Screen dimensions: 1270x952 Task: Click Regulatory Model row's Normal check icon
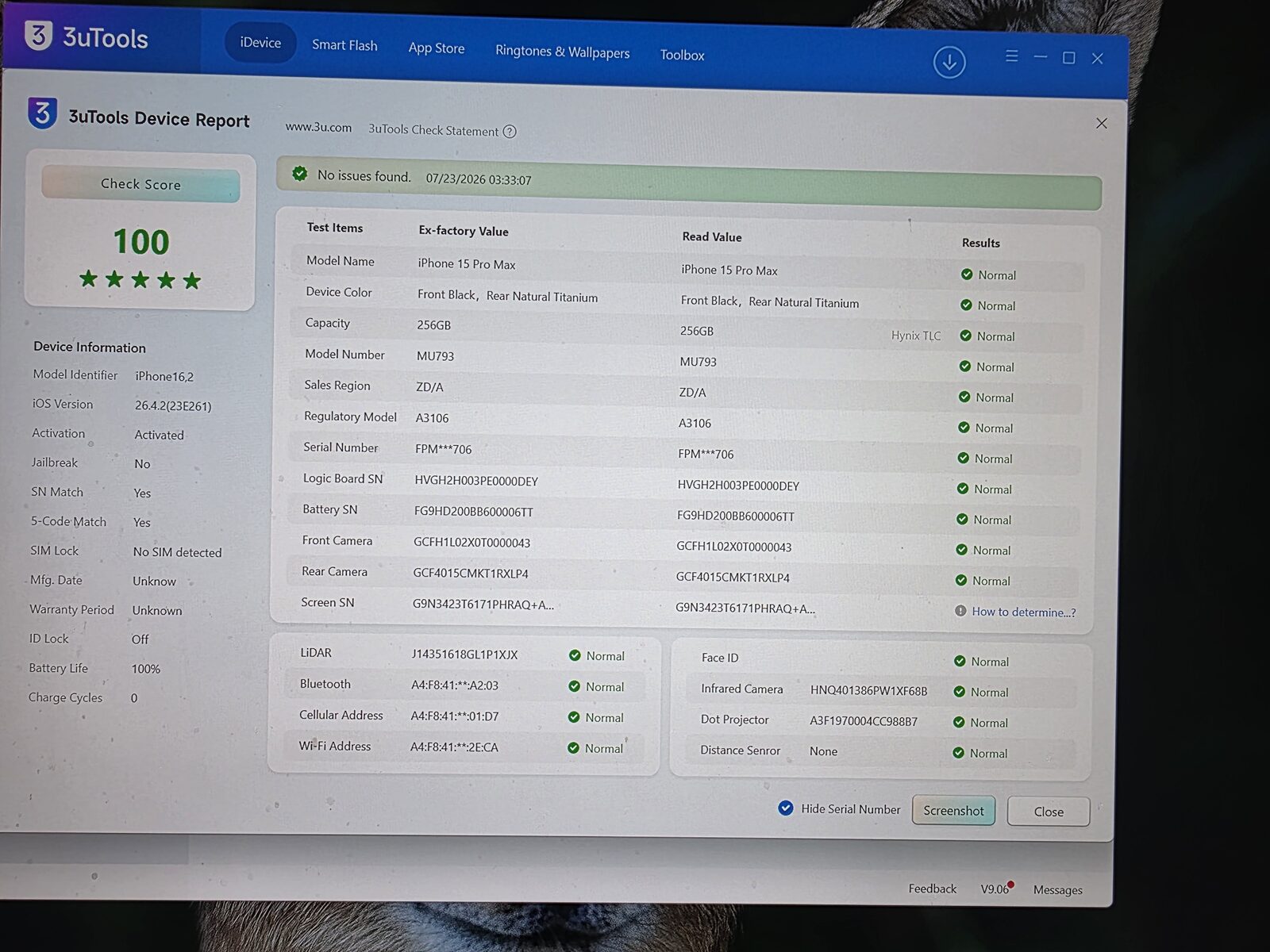964,428
